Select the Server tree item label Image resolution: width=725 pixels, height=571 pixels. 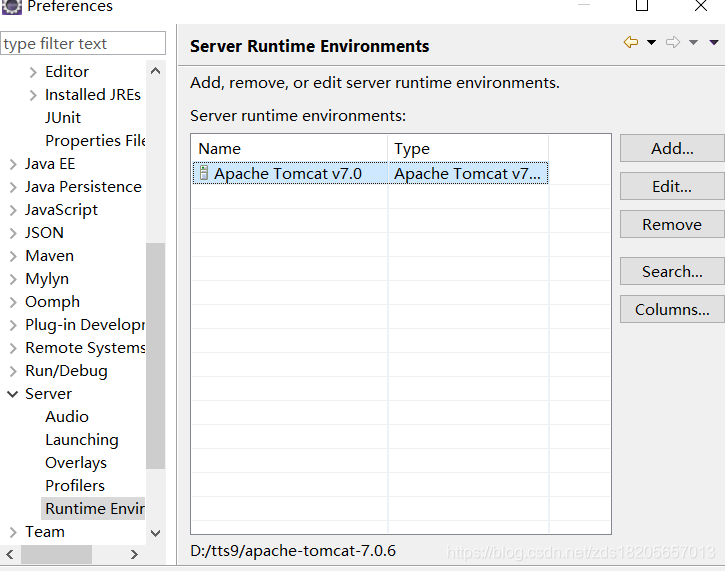click(48, 393)
